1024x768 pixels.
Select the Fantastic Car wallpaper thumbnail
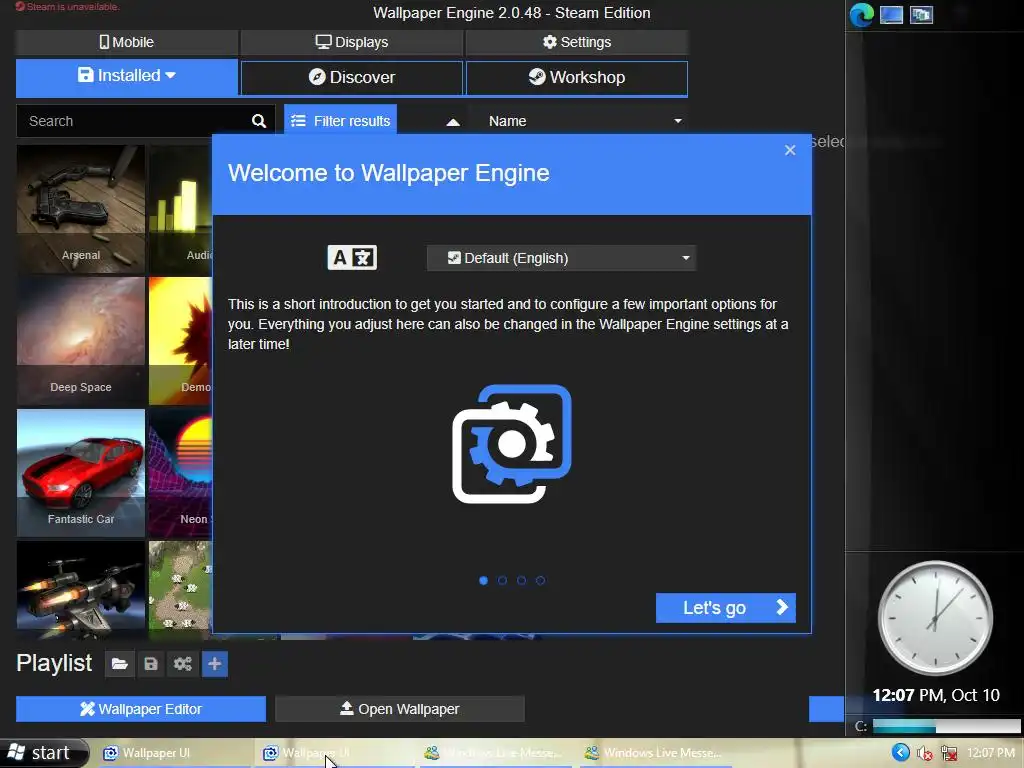(x=81, y=473)
